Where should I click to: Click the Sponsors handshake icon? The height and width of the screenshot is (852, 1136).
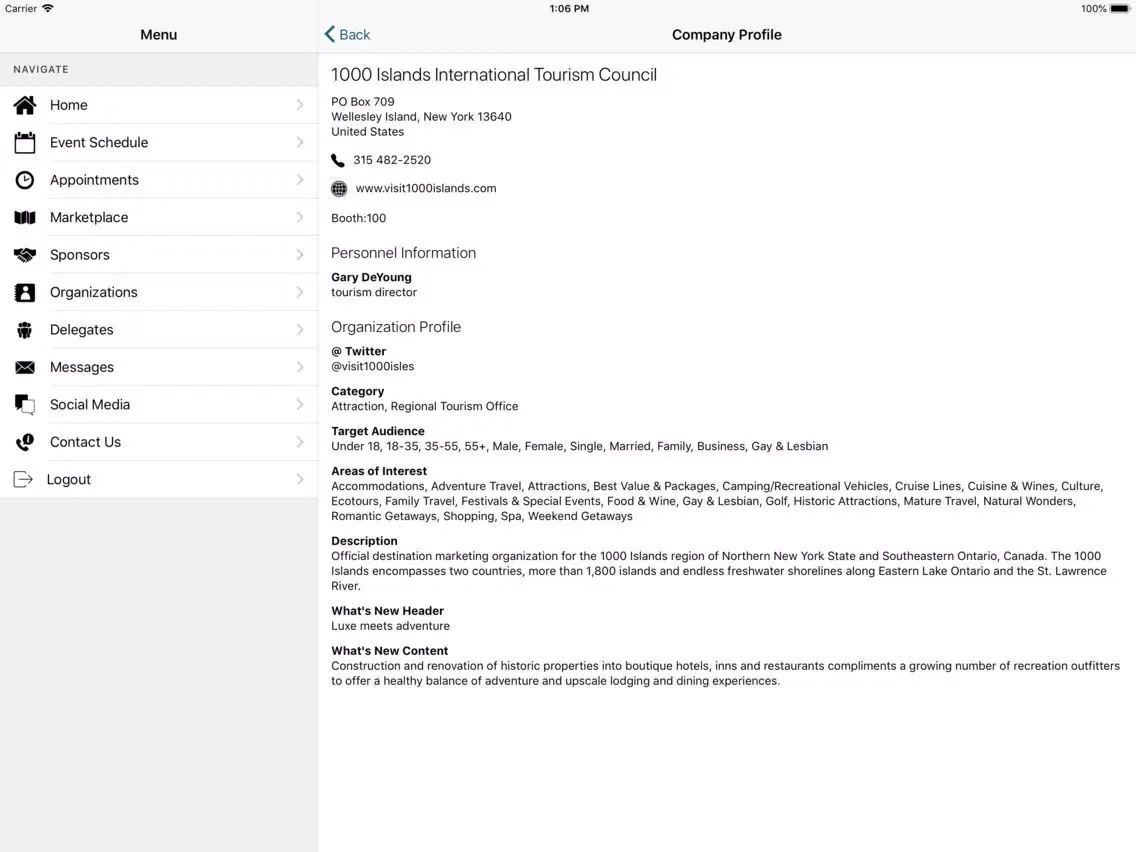point(25,255)
